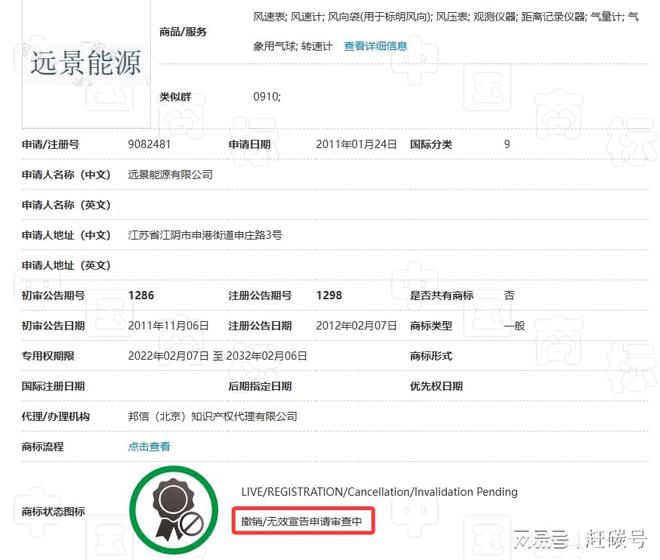Viewport: 660px width, 560px height.
Task: Click the 申请/注册号 label
Action: coord(50,144)
